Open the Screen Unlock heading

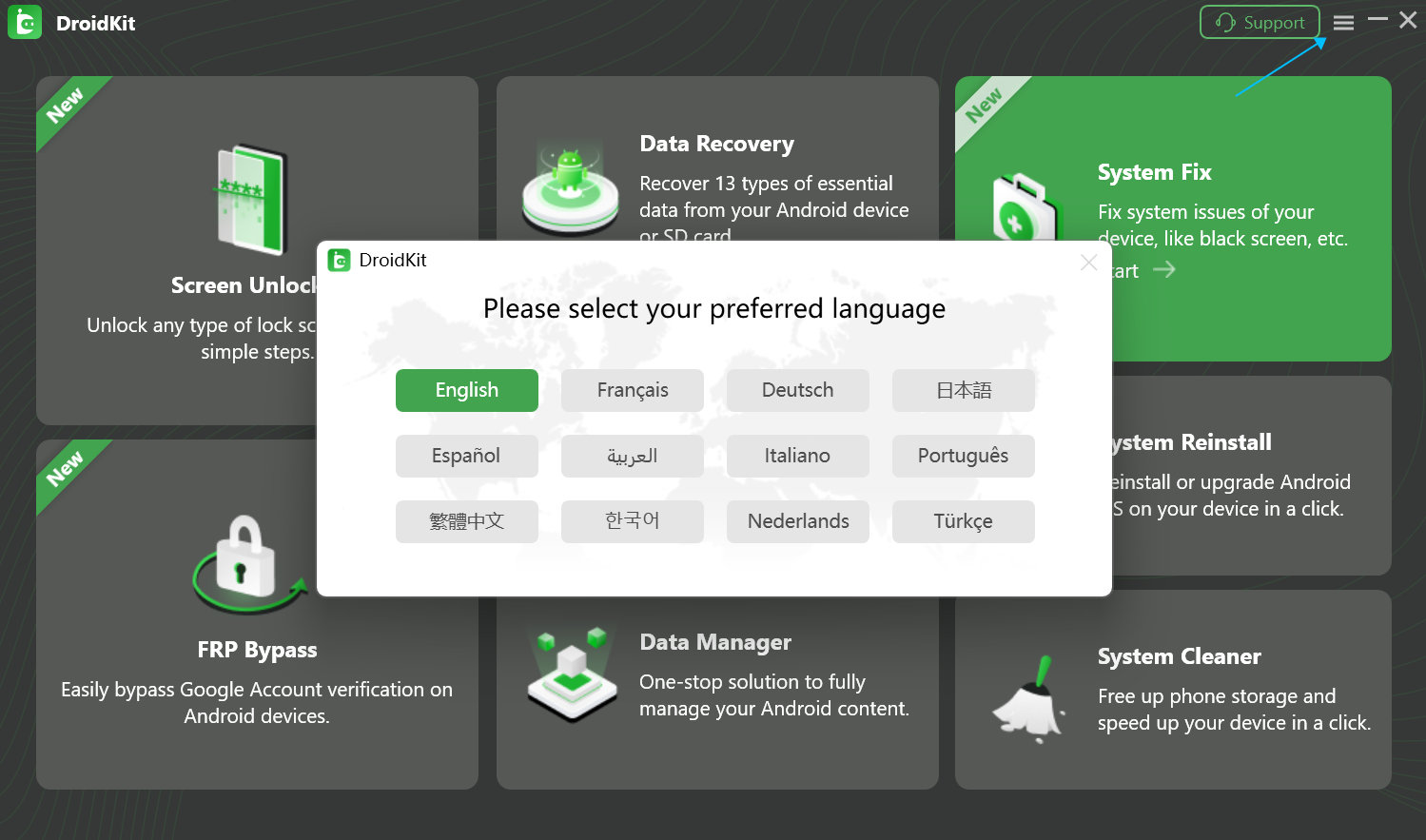coord(244,285)
